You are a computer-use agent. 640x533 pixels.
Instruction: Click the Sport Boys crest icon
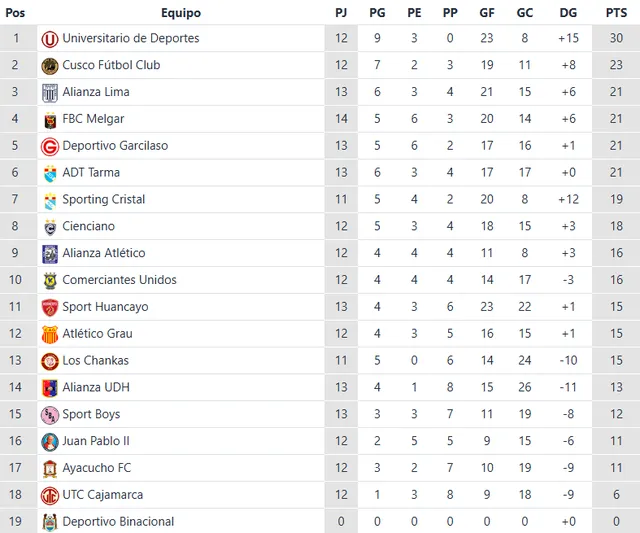click(50, 415)
